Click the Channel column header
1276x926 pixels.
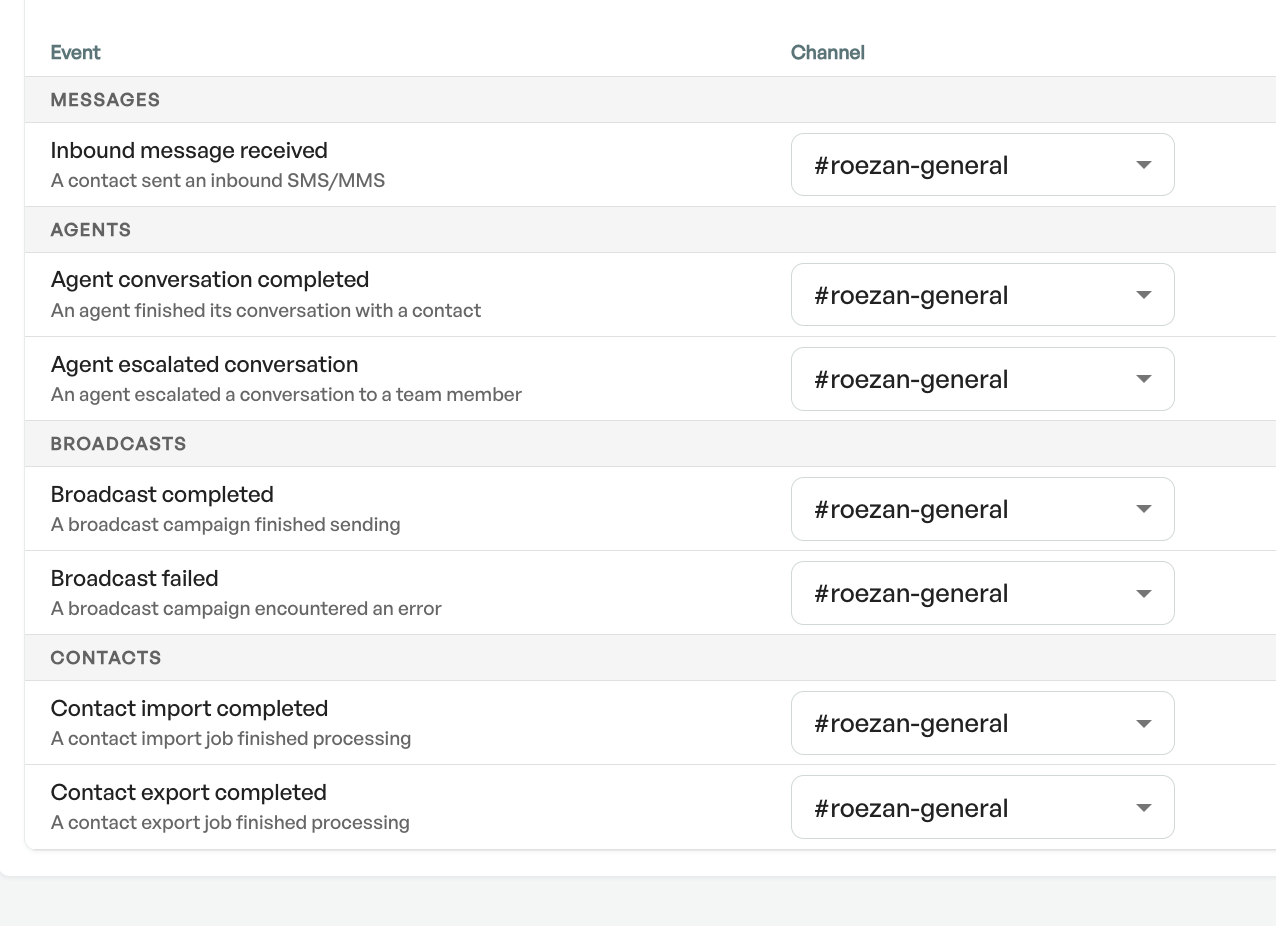click(828, 52)
